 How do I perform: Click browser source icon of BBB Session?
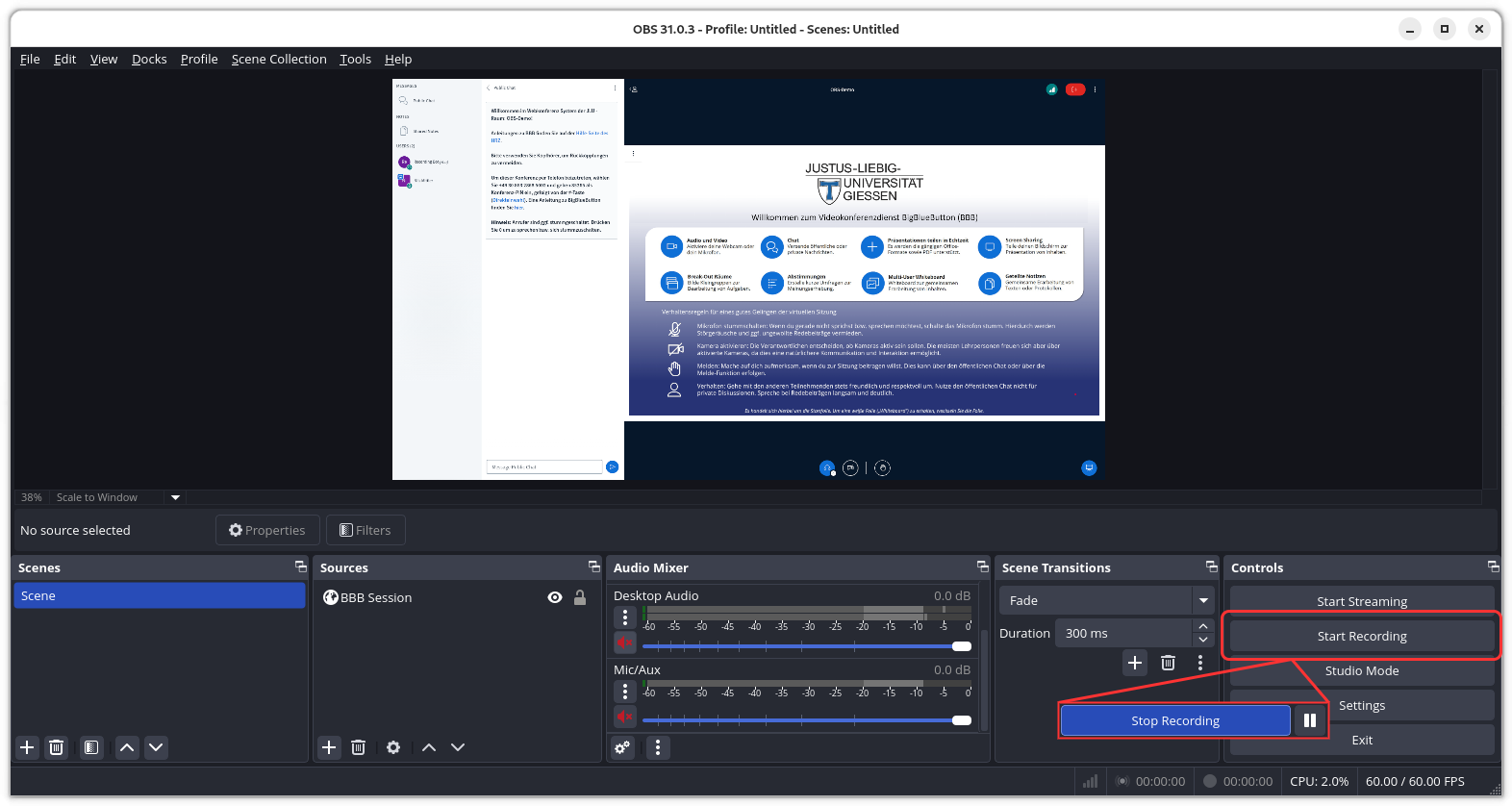[x=331, y=597]
